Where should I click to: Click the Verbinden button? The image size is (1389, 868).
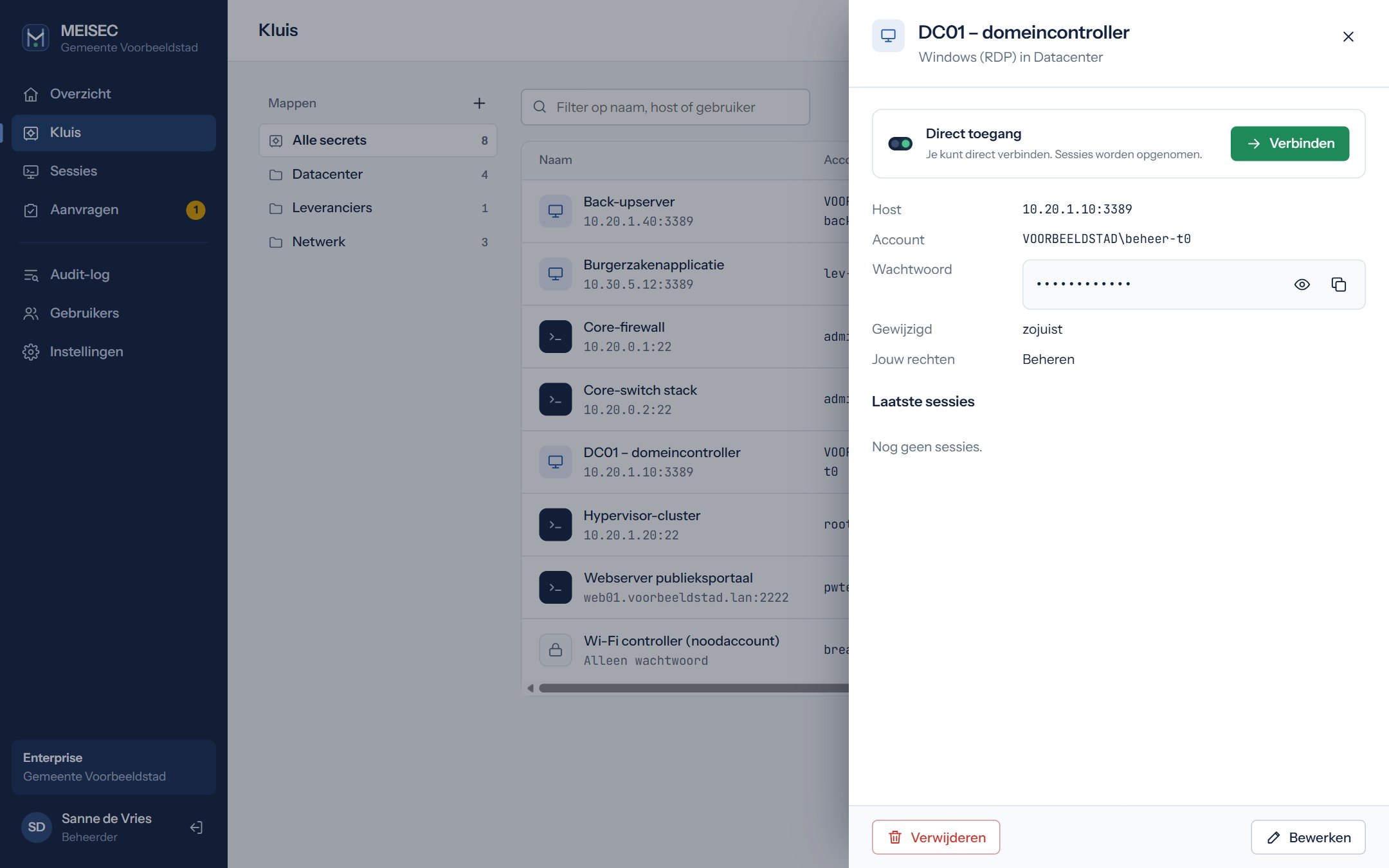coord(1290,143)
